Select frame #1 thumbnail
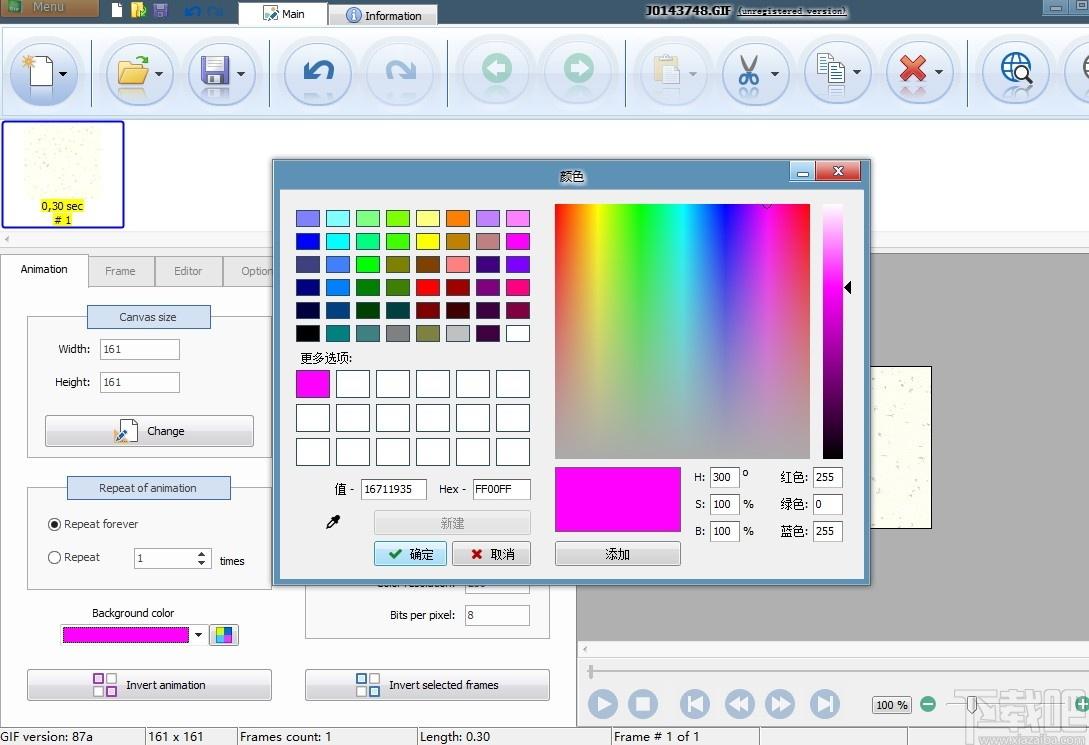The width and height of the screenshot is (1089, 745). pyautogui.click(x=63, y=174)
